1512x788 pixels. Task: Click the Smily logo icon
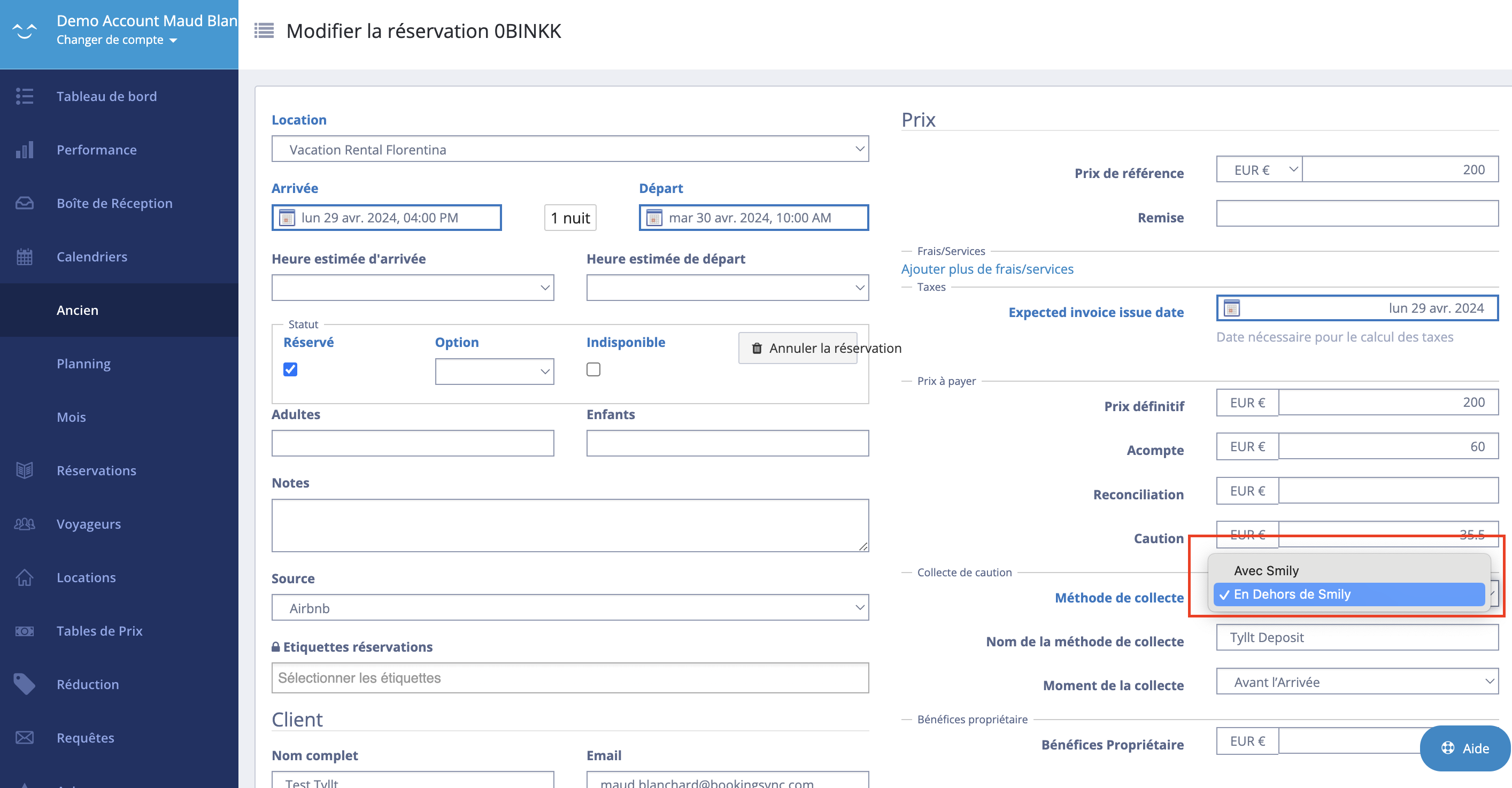coord(25,30)
